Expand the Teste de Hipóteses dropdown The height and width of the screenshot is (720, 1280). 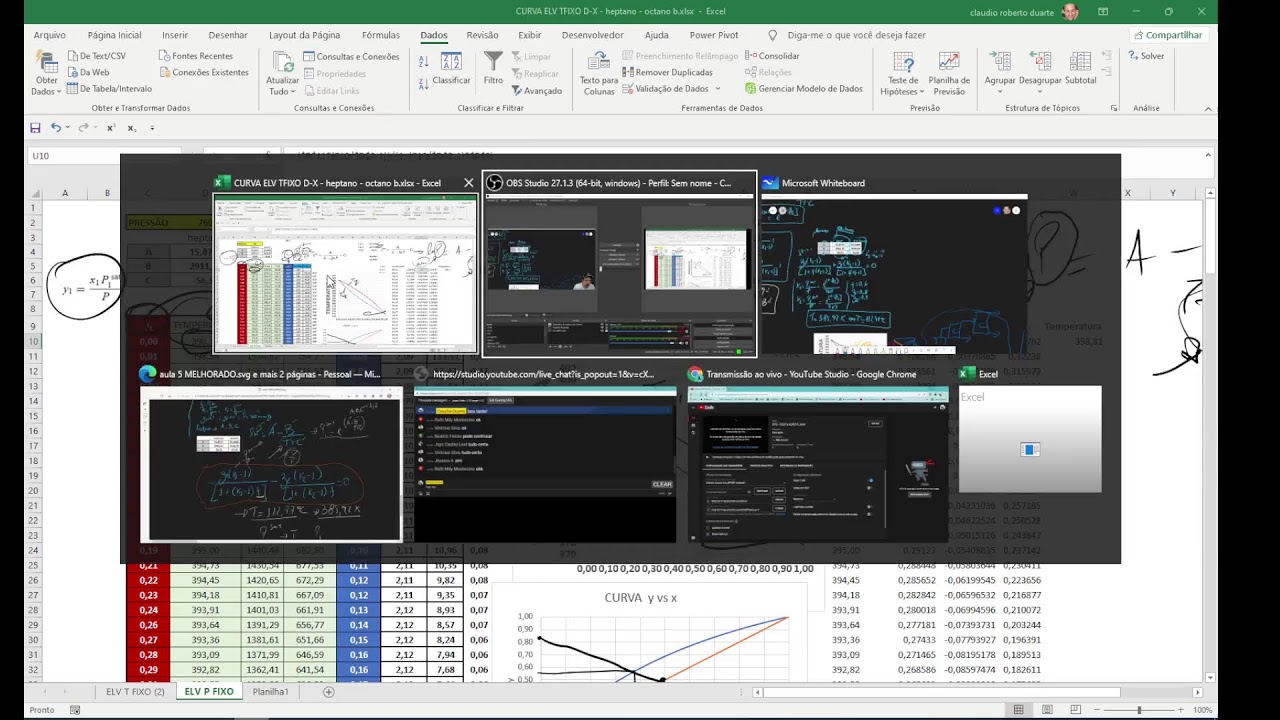921,92
